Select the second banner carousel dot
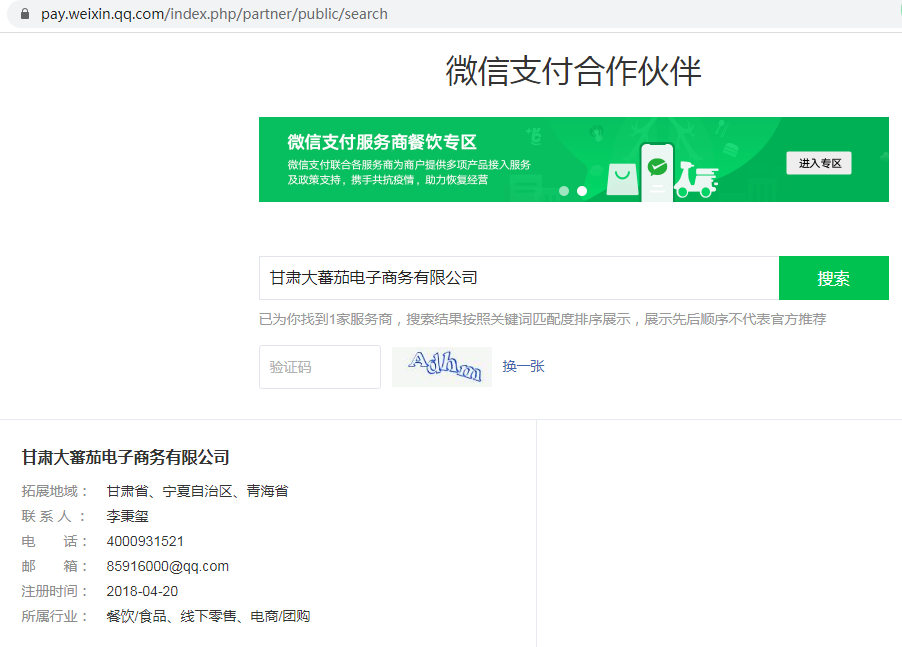This screenshot has width=902, height=647. pyautogui.click(x=582, y=191)
